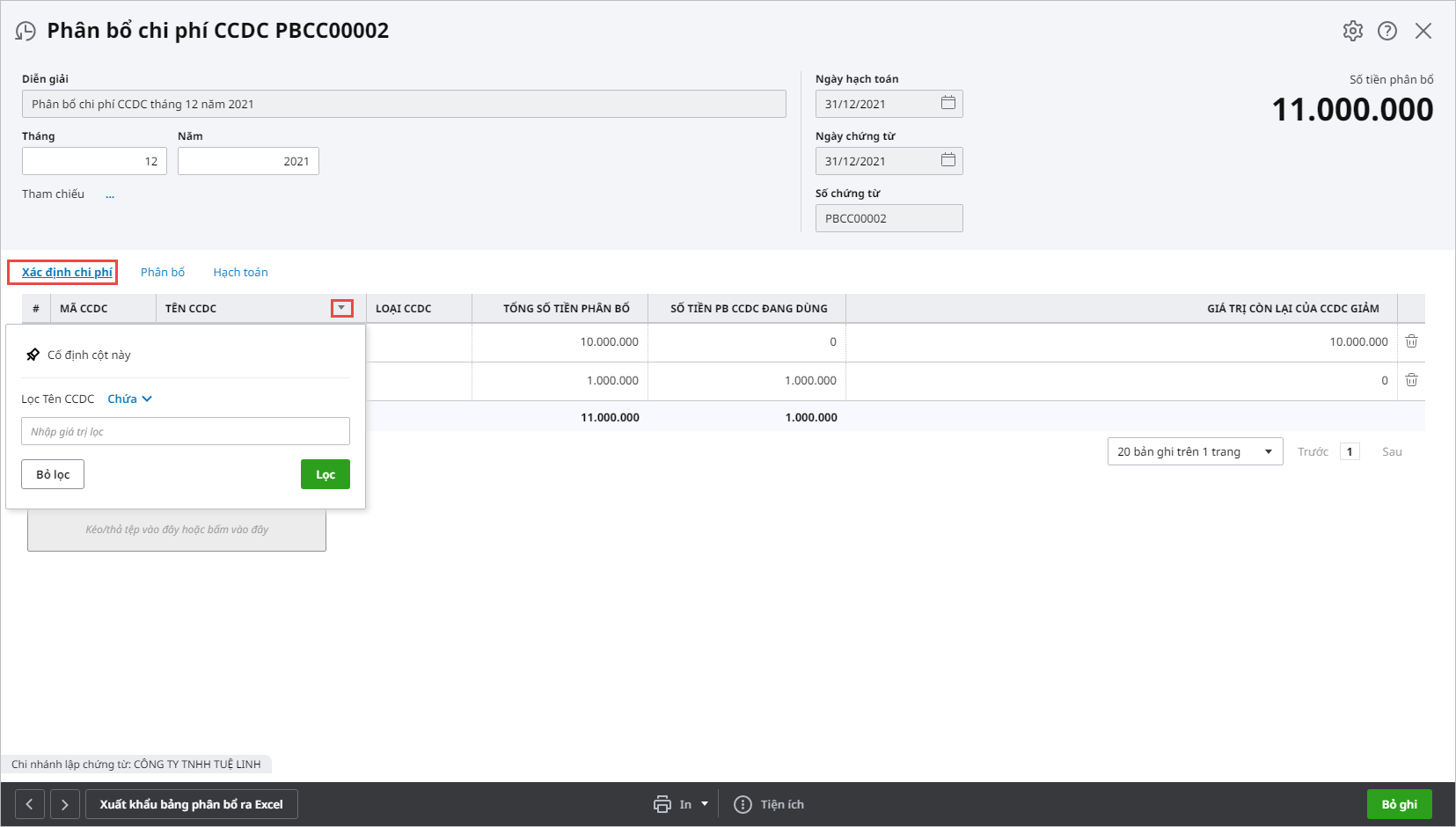
Task: Click the help question mark icon
Action: 1387,31
